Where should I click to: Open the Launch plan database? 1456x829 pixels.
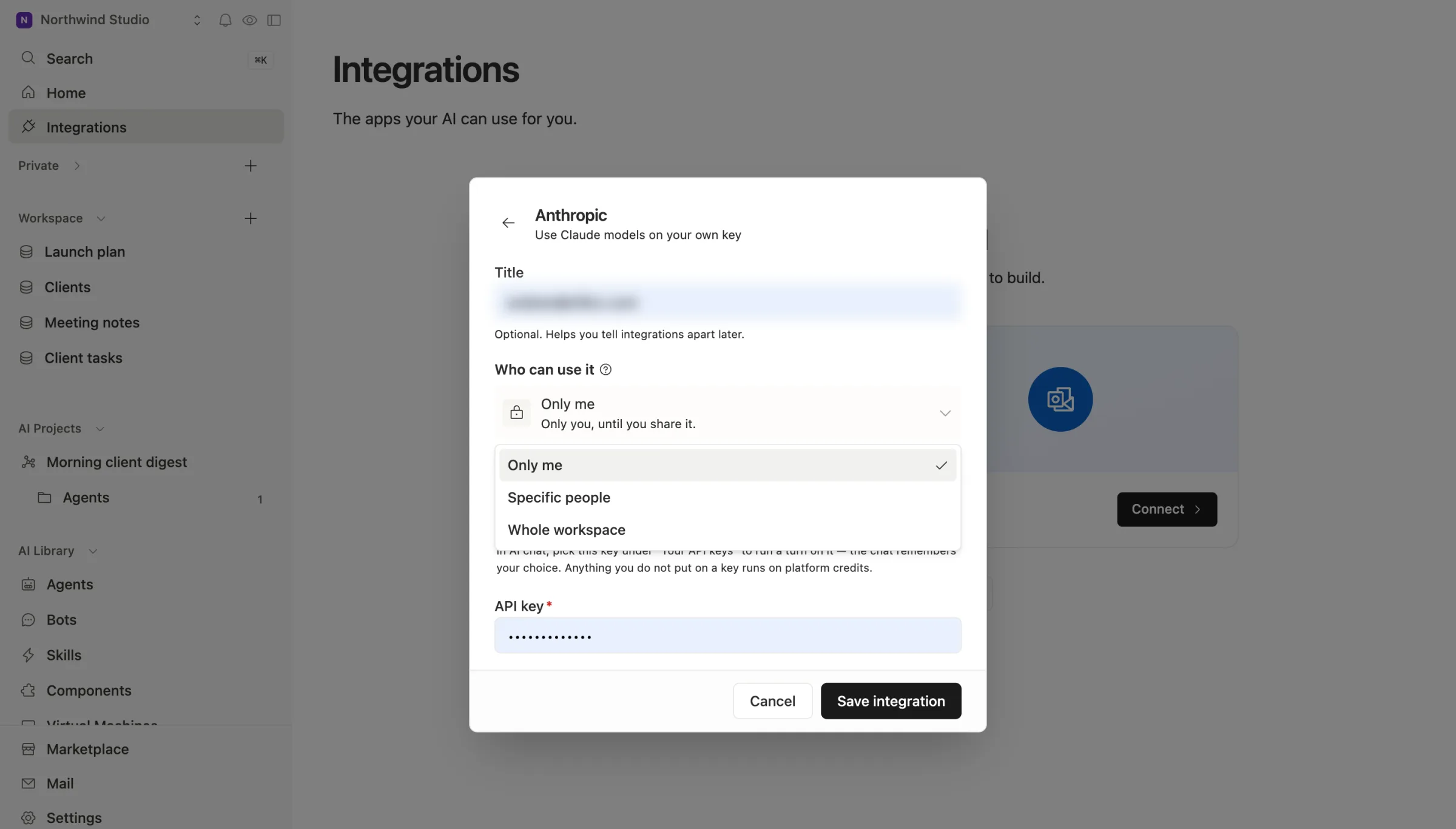pyautogui.click(x=146, y=252)
